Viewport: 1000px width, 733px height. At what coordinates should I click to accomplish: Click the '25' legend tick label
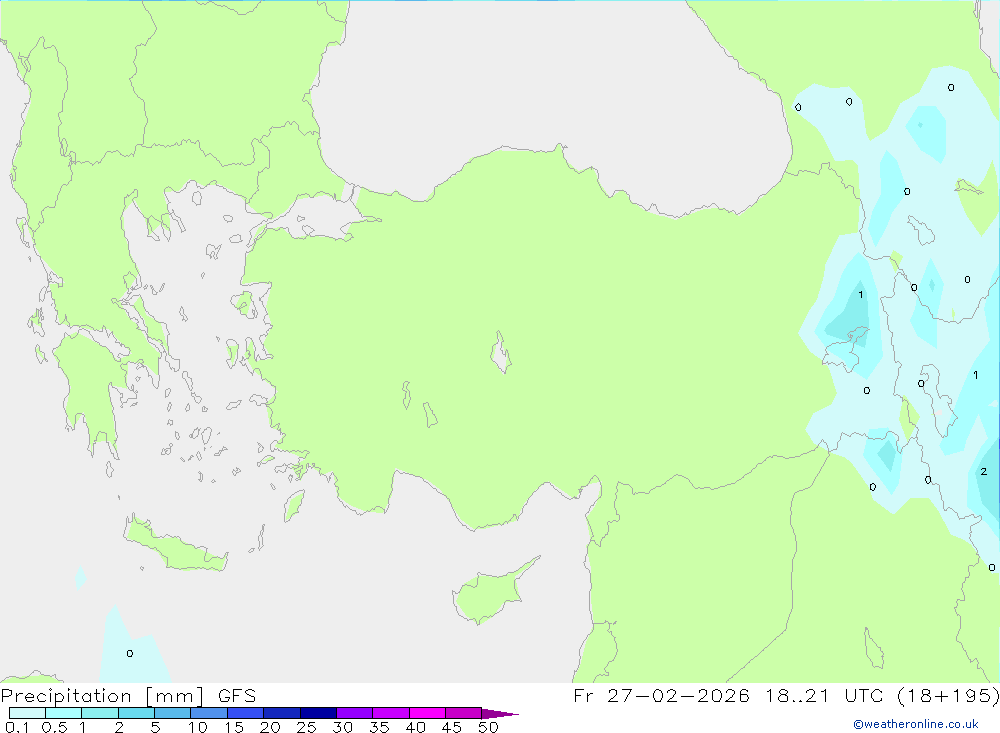[307, 727]
